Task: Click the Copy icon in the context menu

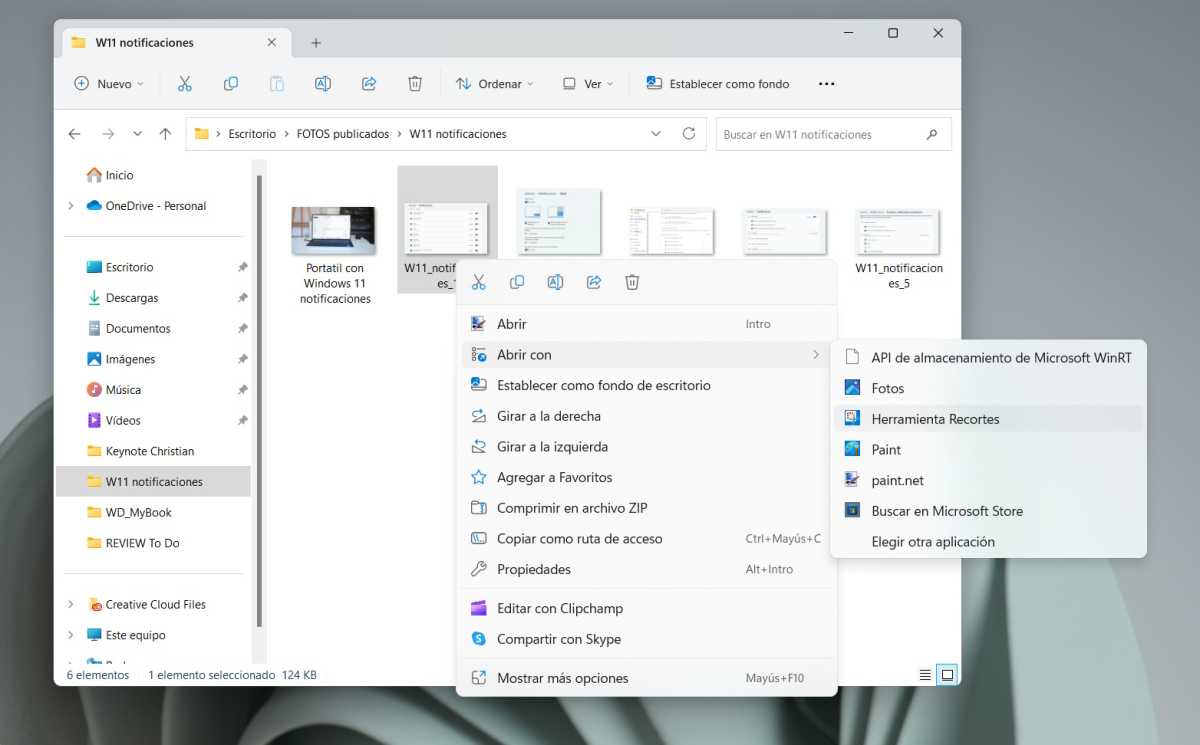Action: (517, 283)
